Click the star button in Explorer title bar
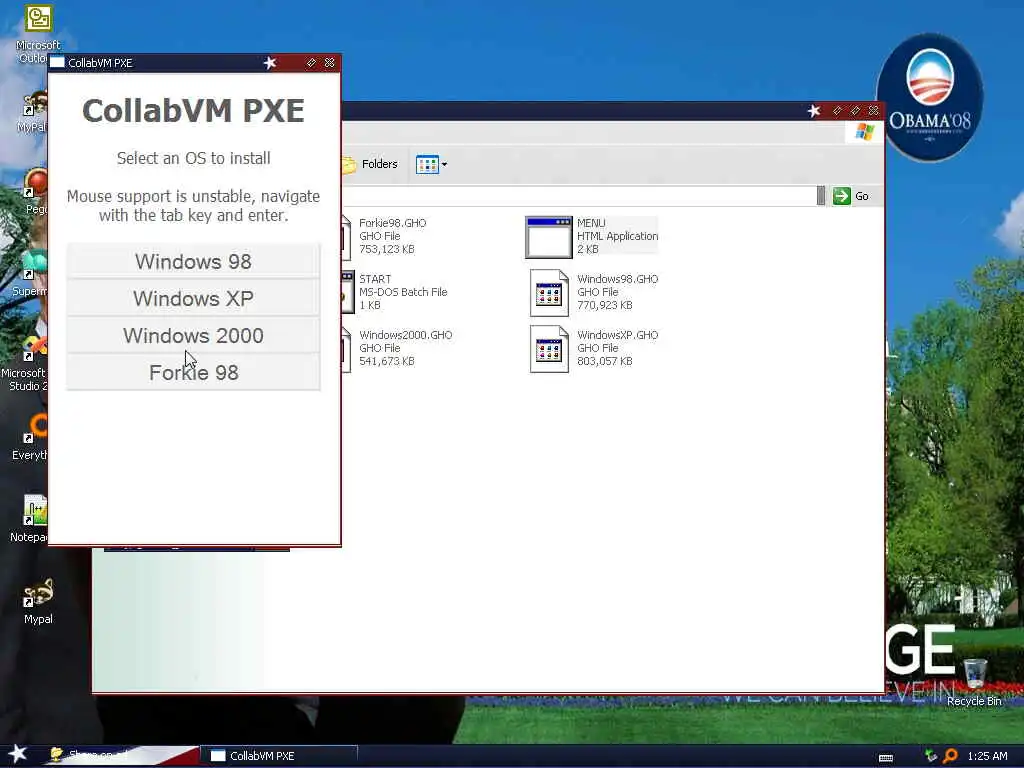 point(814,111)
